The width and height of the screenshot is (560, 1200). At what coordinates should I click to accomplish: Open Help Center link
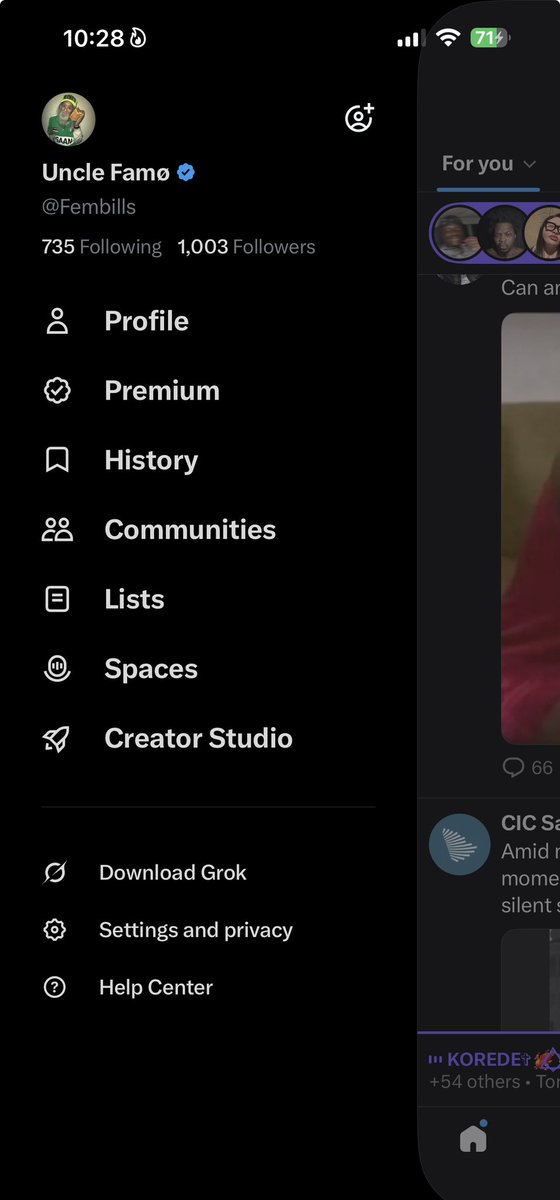pos(156,987)
